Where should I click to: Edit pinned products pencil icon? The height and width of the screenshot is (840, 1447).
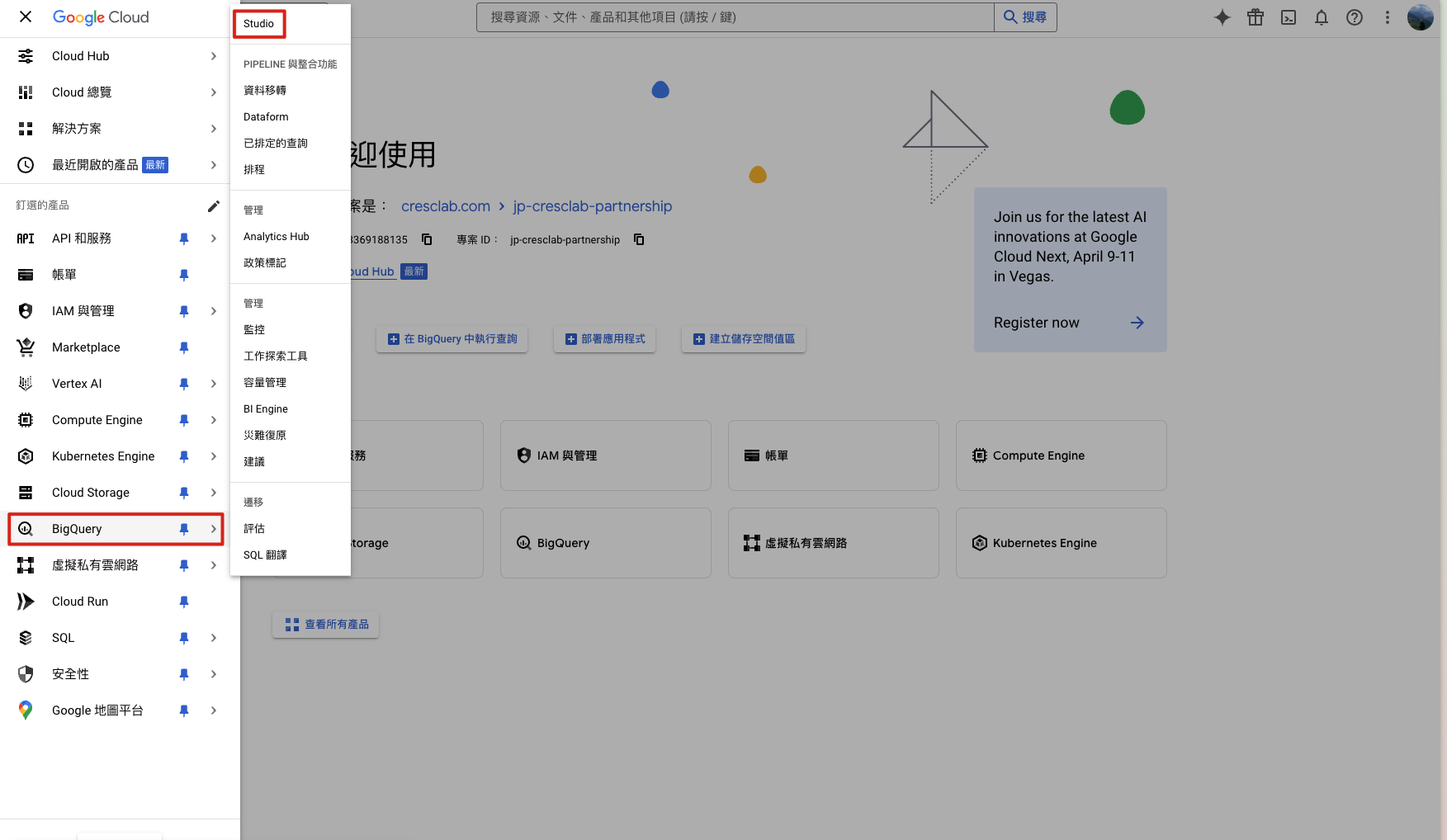pyautogui.click(x=214, y=205)
